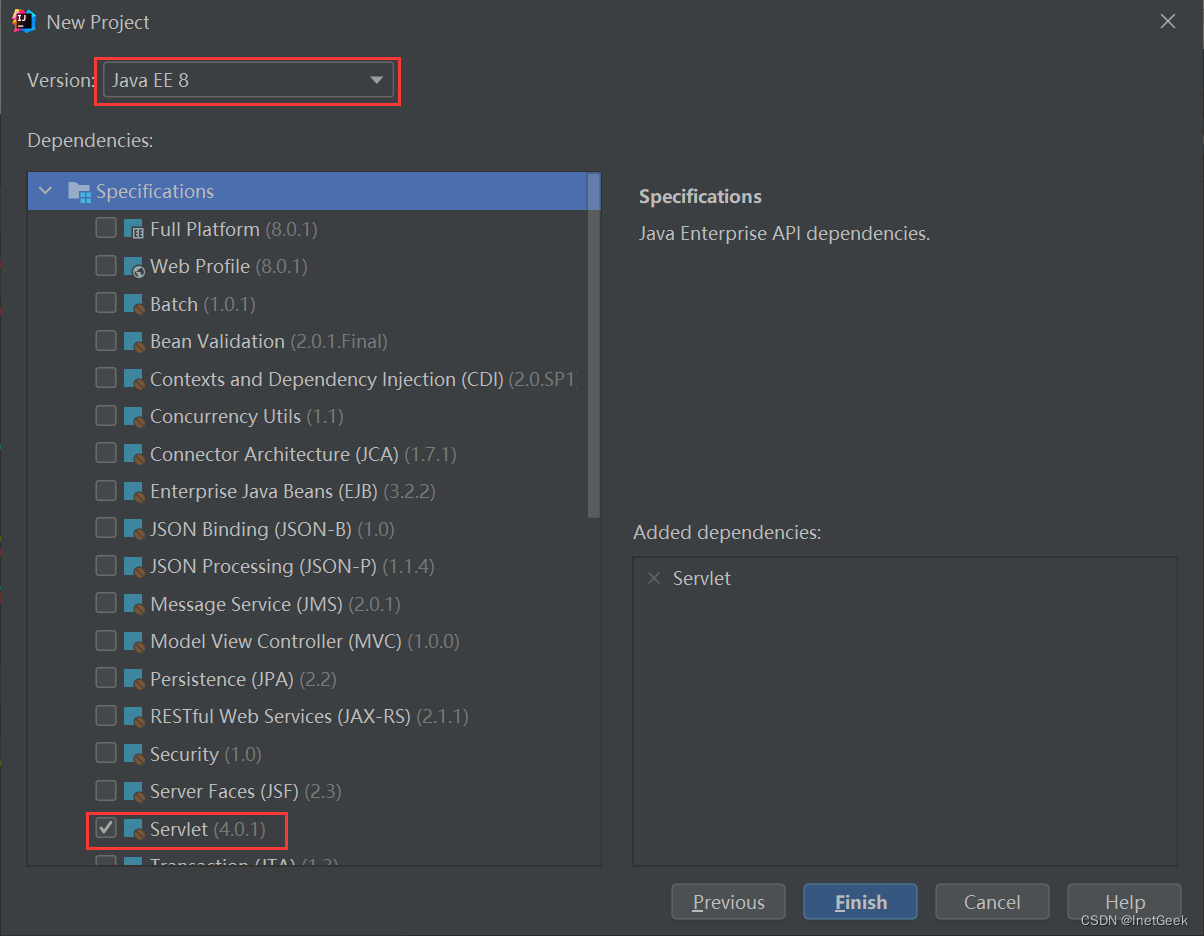Click the JSON Processing library icon
Screen dimensions: 1204x936
[x=135, y=567]
